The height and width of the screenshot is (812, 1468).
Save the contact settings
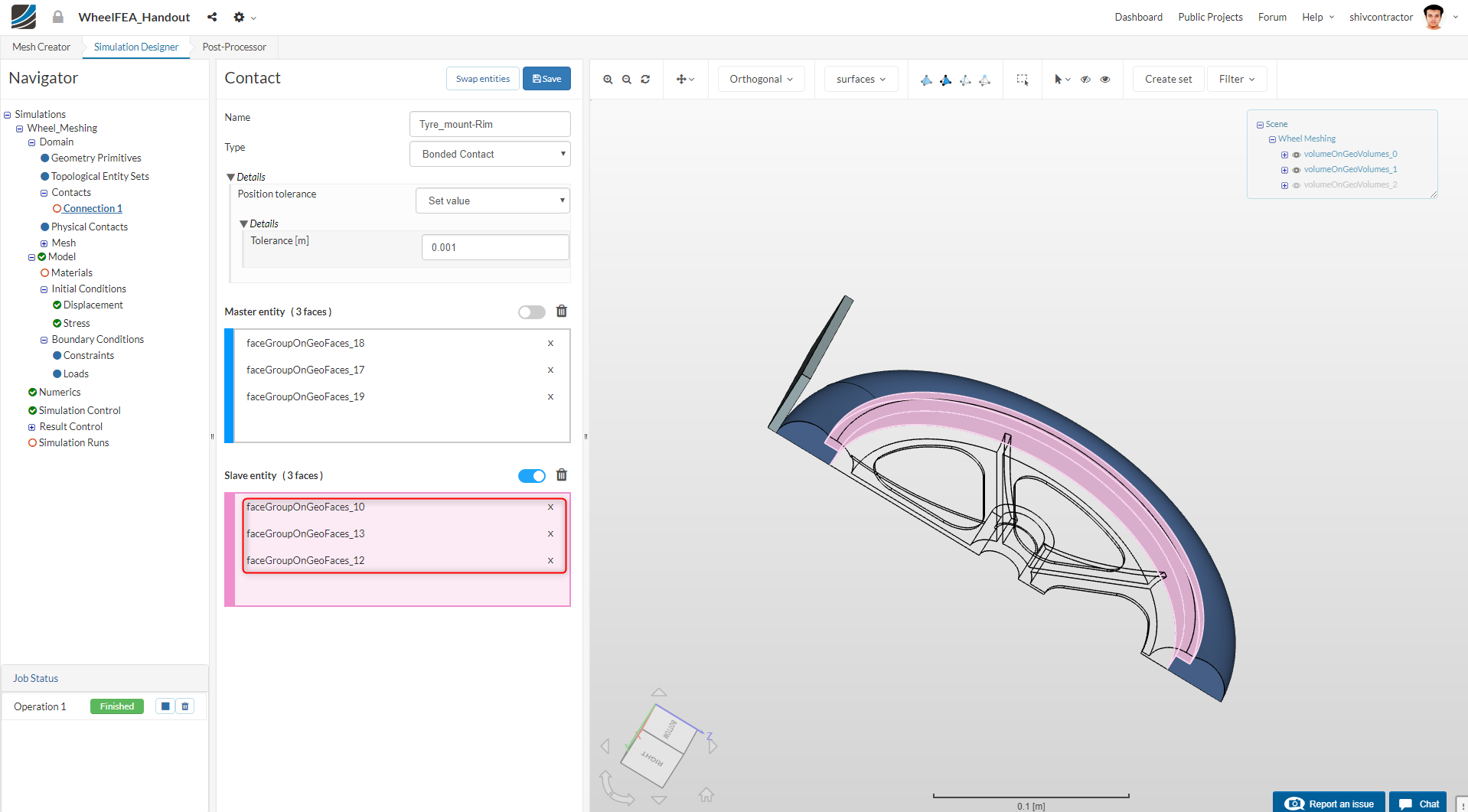click(x=546, y=79)
